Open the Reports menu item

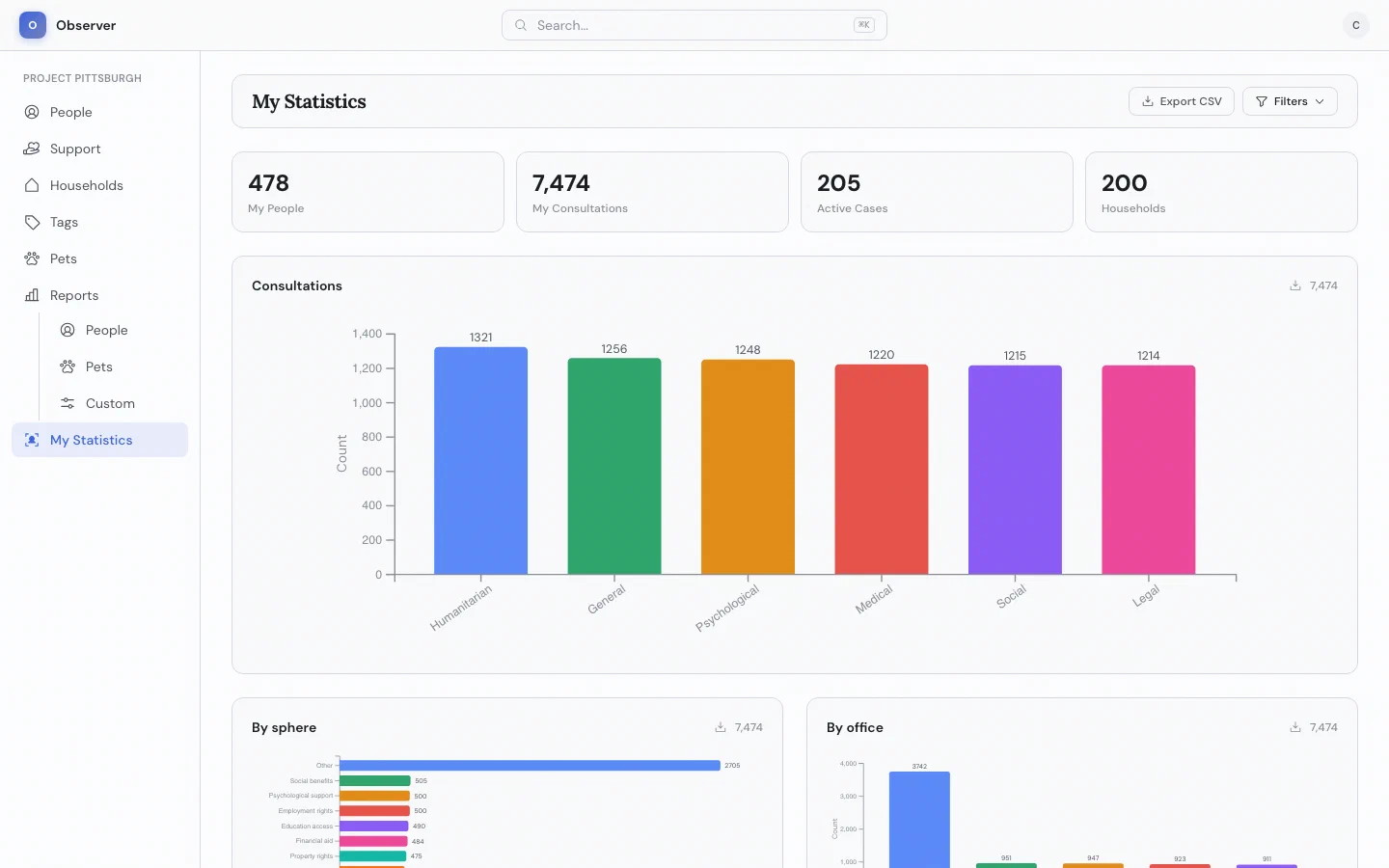100,295
